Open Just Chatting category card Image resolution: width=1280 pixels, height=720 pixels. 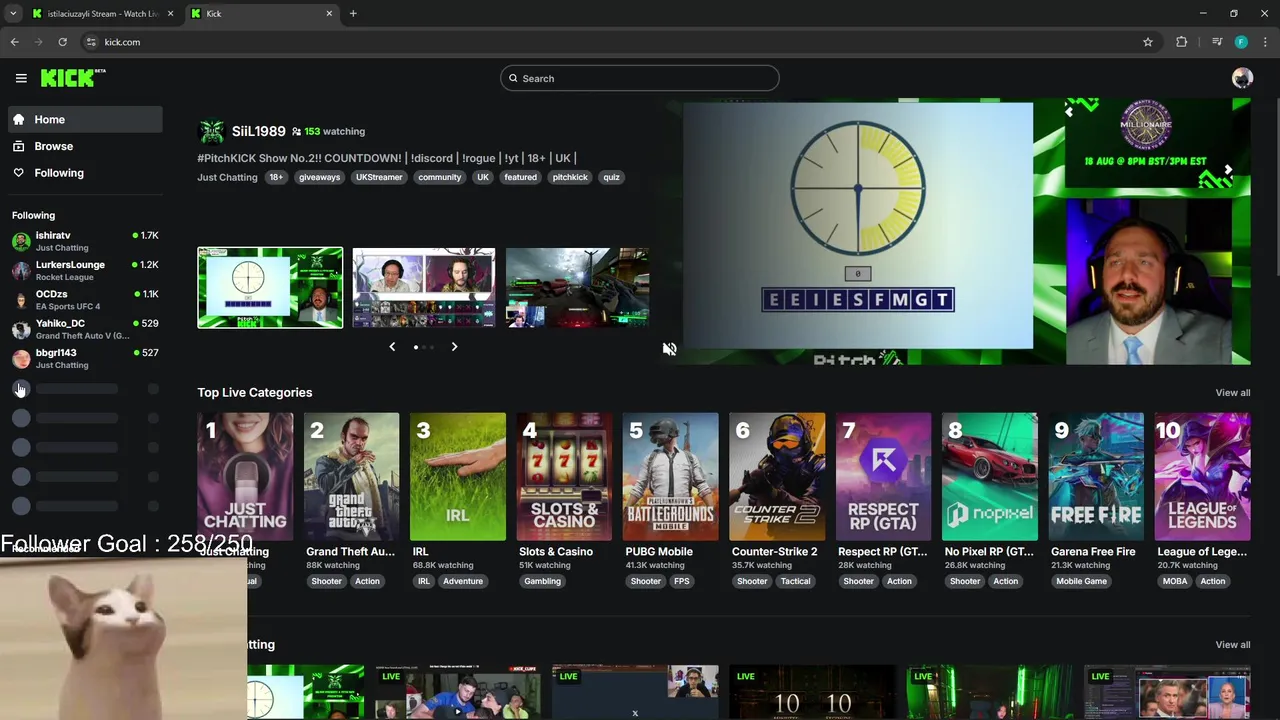coord(245,477)
